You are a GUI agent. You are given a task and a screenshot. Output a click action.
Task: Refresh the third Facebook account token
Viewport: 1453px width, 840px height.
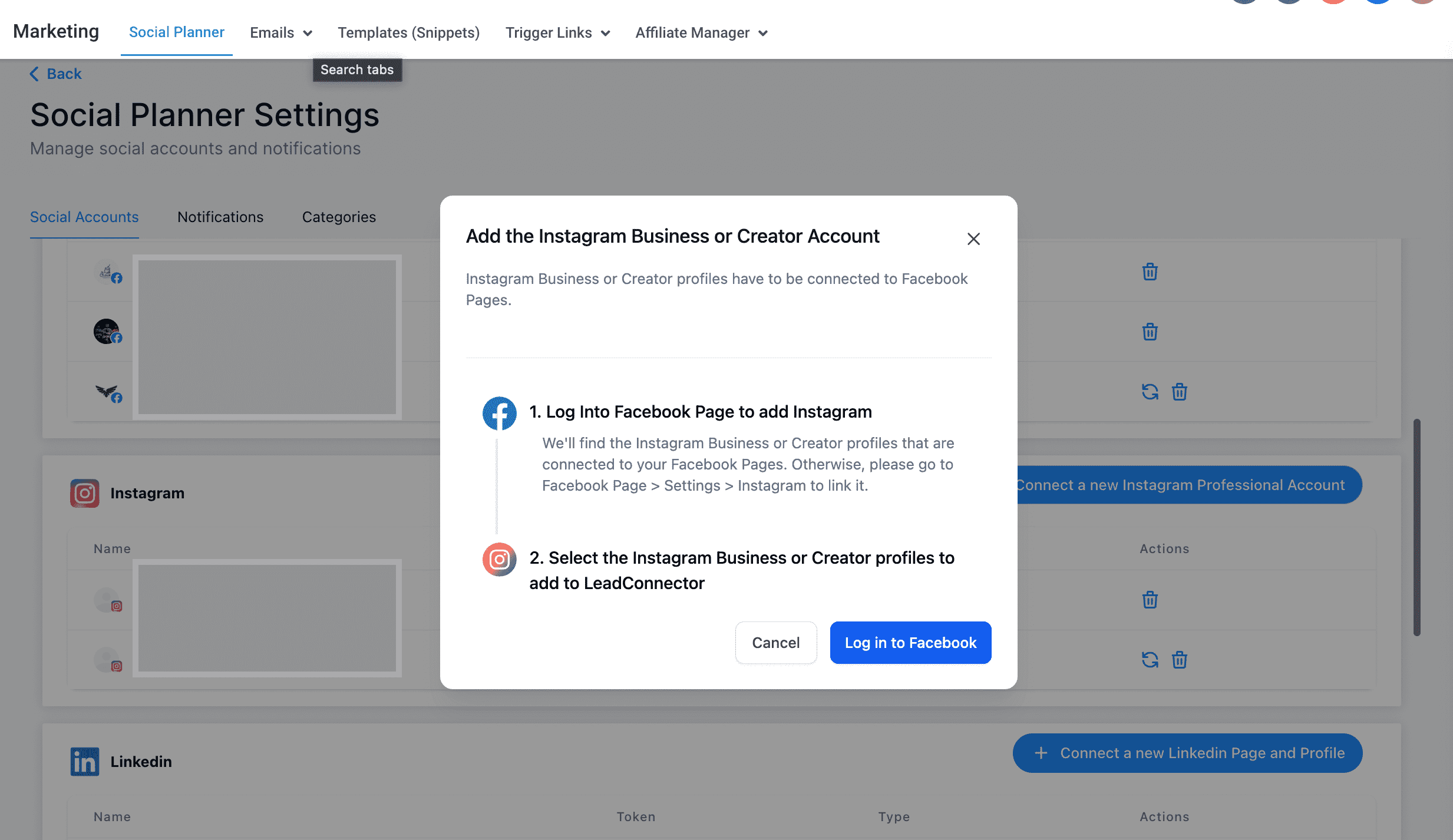tap(1150, 392)
